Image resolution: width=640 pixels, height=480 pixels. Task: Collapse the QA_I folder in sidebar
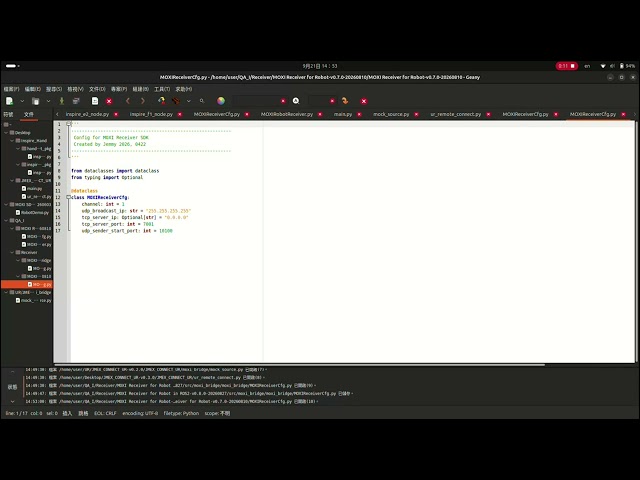(x=6, y=220)
